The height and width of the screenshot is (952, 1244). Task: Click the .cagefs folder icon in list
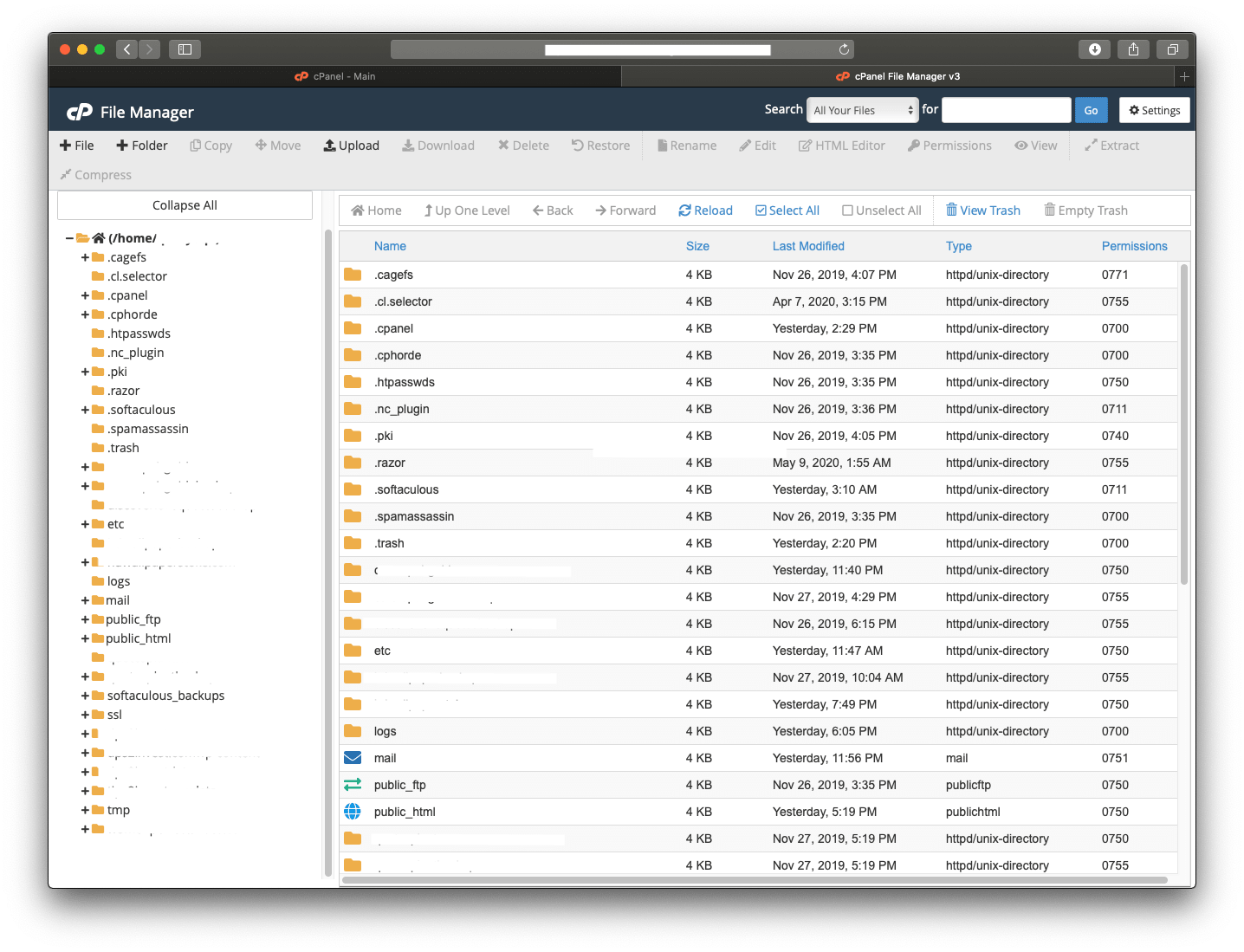(x=353, y=275)
